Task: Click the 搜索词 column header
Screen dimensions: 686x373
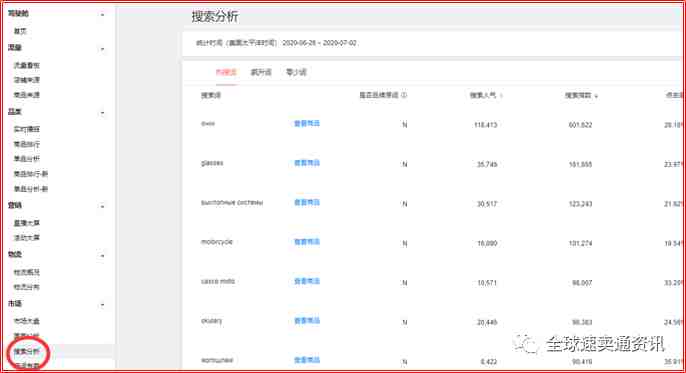Action: tap(211, 95)
